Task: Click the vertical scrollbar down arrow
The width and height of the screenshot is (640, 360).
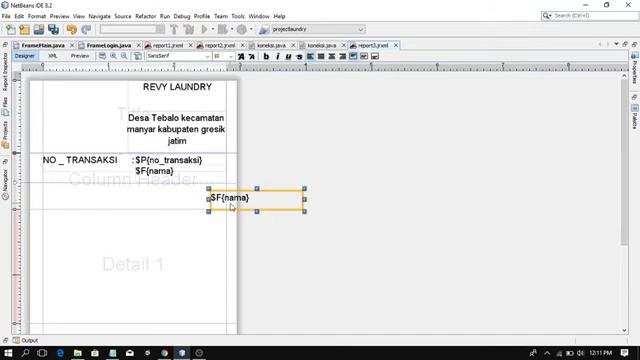Action: click(624, 331)
